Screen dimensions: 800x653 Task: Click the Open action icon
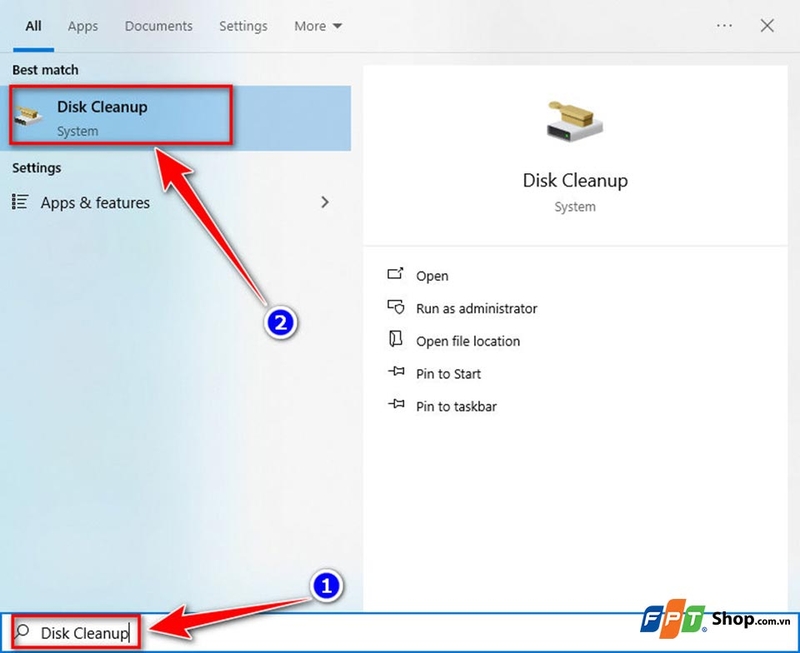[395, 274]
